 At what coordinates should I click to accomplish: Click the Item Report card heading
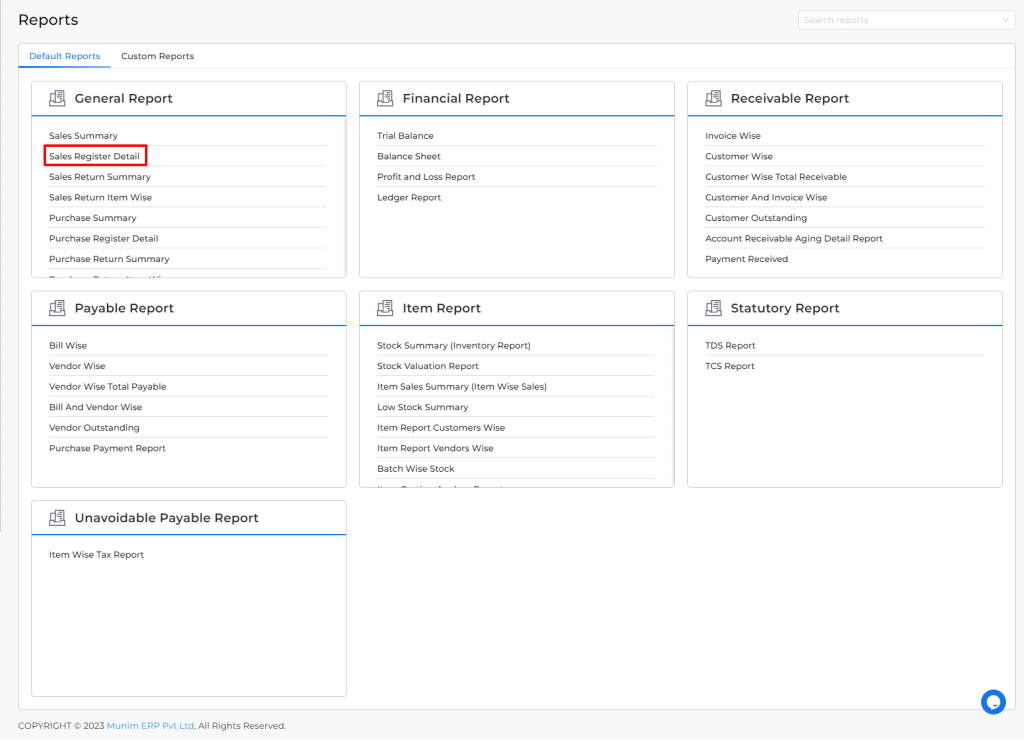tap(441, 308)
